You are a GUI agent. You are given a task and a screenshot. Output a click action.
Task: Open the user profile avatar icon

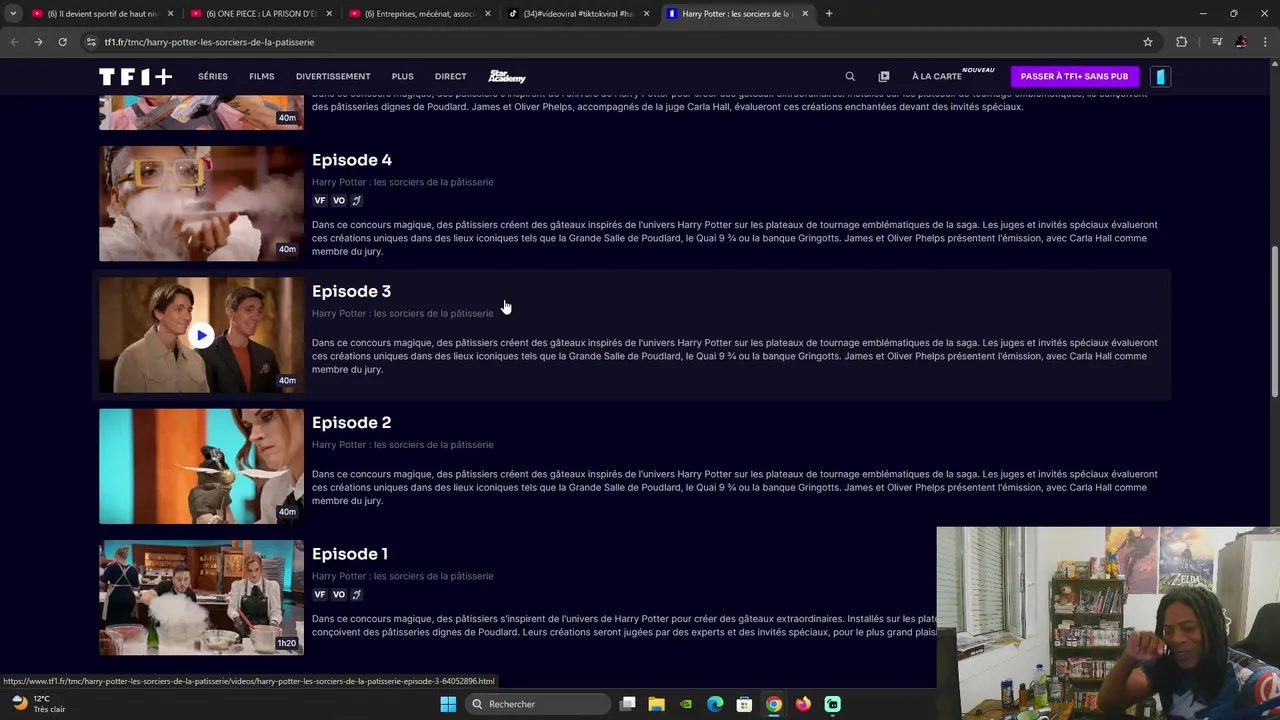tap(1160, 76)
